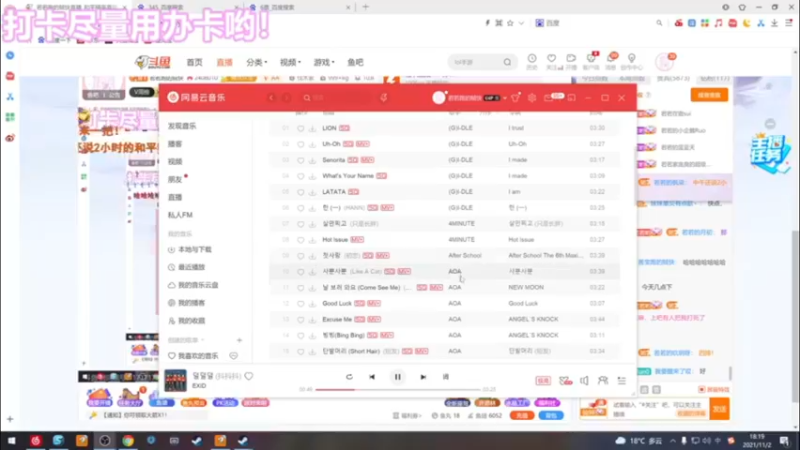The height and width of the screenshot is (450, 800).
Task: Switch NetEase to mini player mode
Action: [571, 97]
